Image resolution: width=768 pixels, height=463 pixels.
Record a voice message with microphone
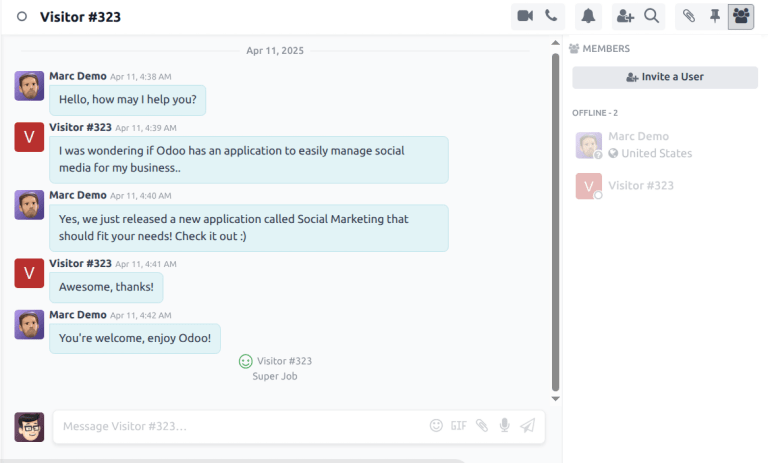click(x=505, y=425)
